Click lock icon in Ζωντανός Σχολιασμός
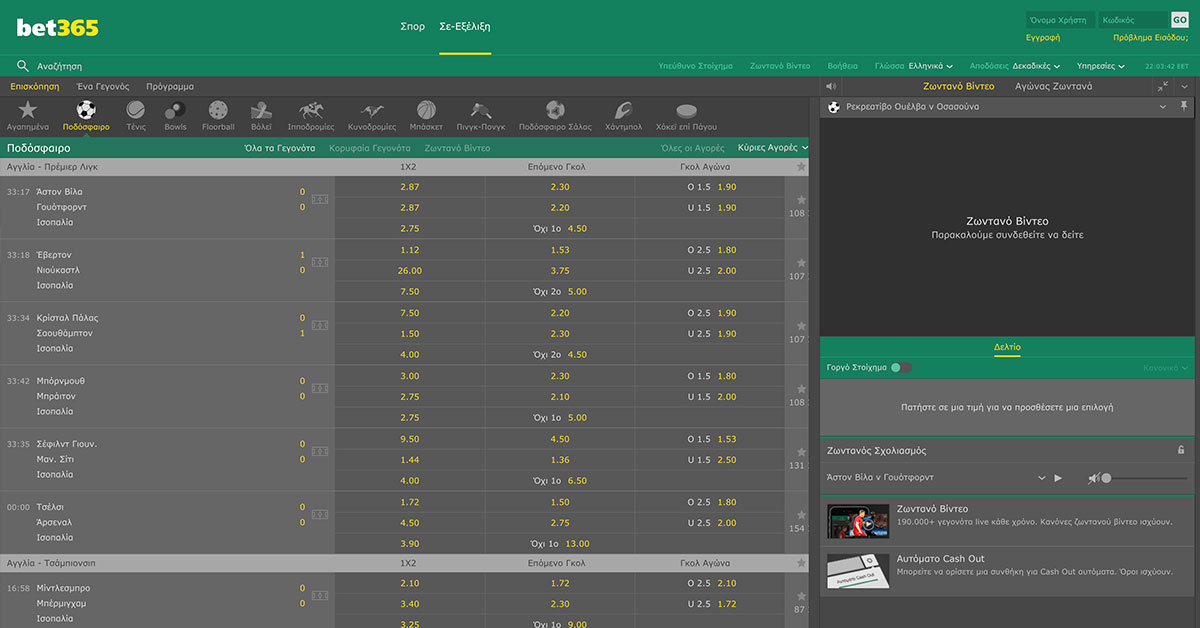 coord(1181,451)
